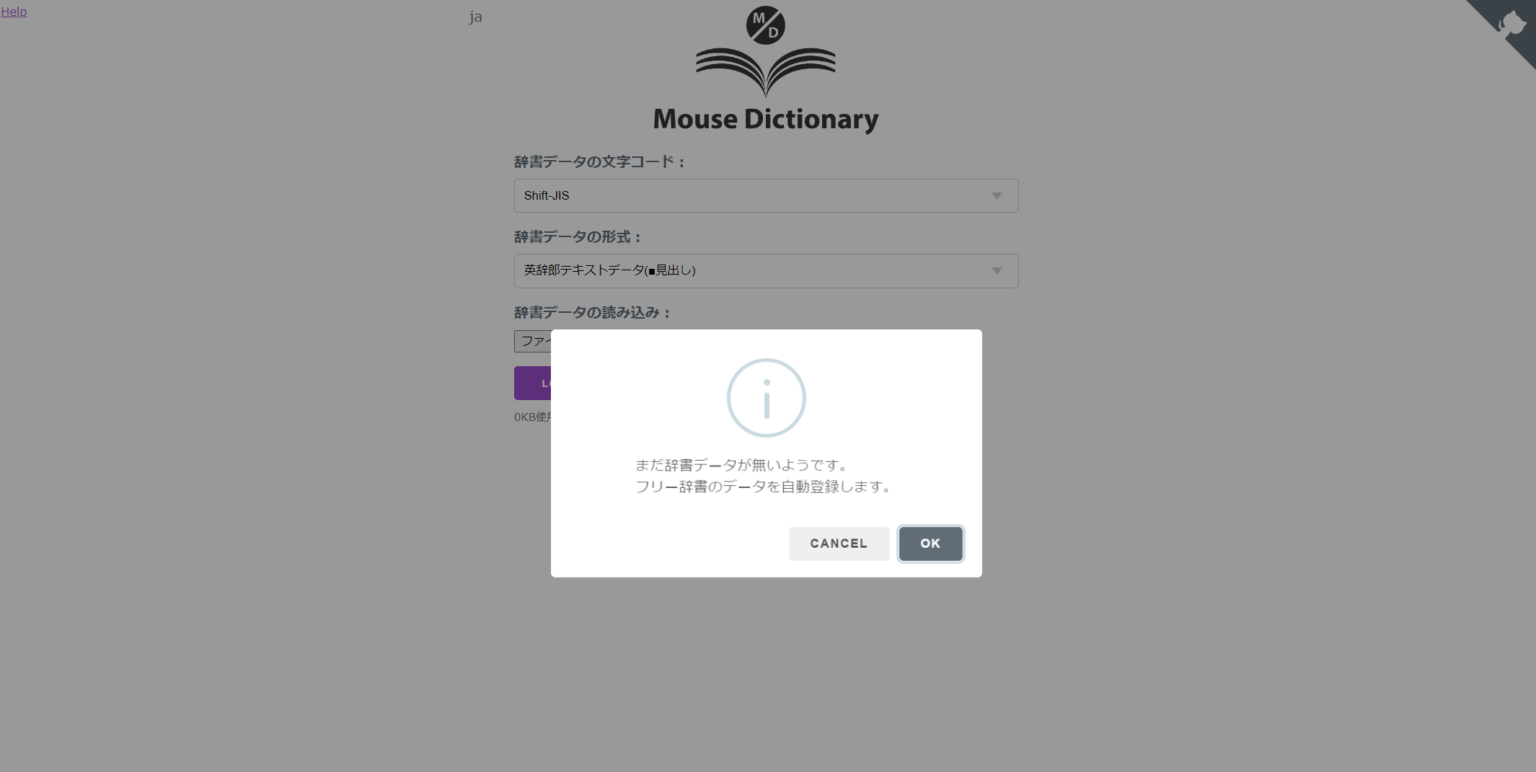The height and width of the screenshot is (772, 1536).
Task: Click the M/D circular emblem above the logo
Action: (765, 24)
